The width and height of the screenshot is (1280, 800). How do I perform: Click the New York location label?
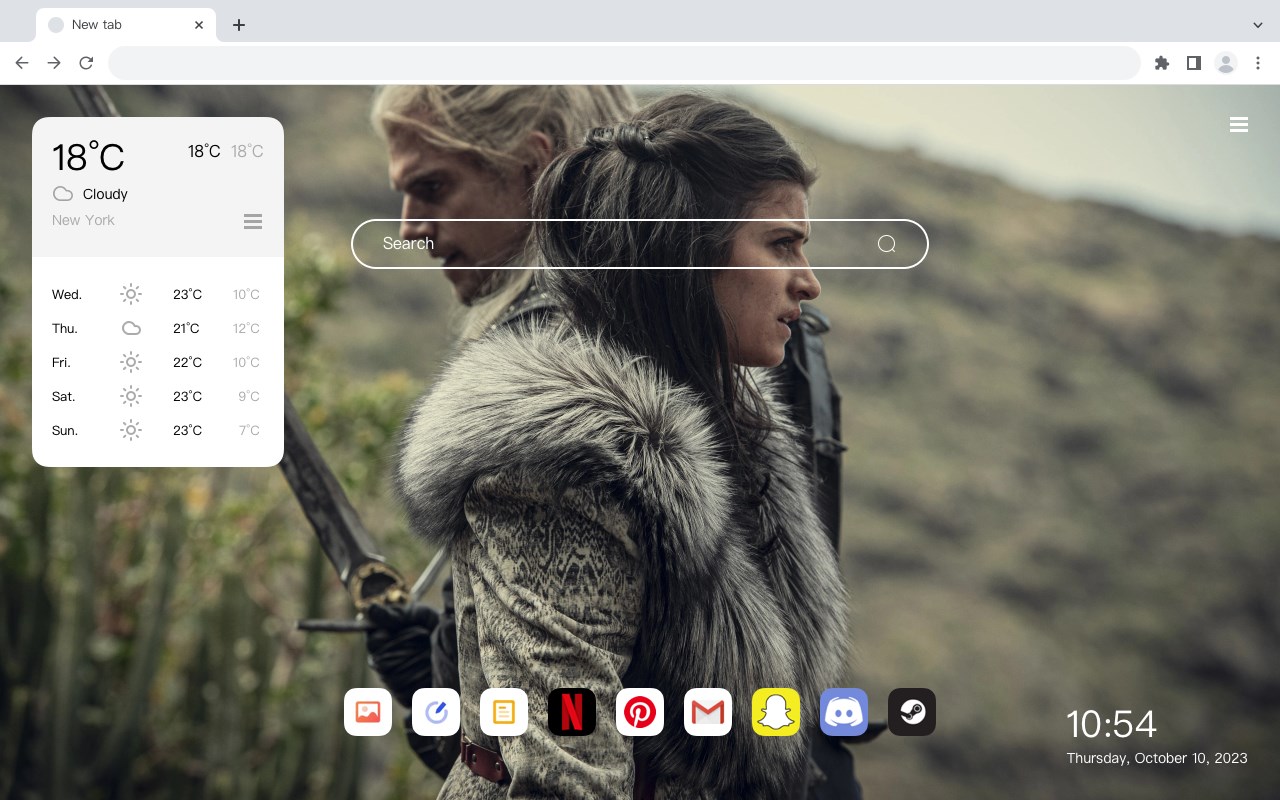(x=83, y=220)
